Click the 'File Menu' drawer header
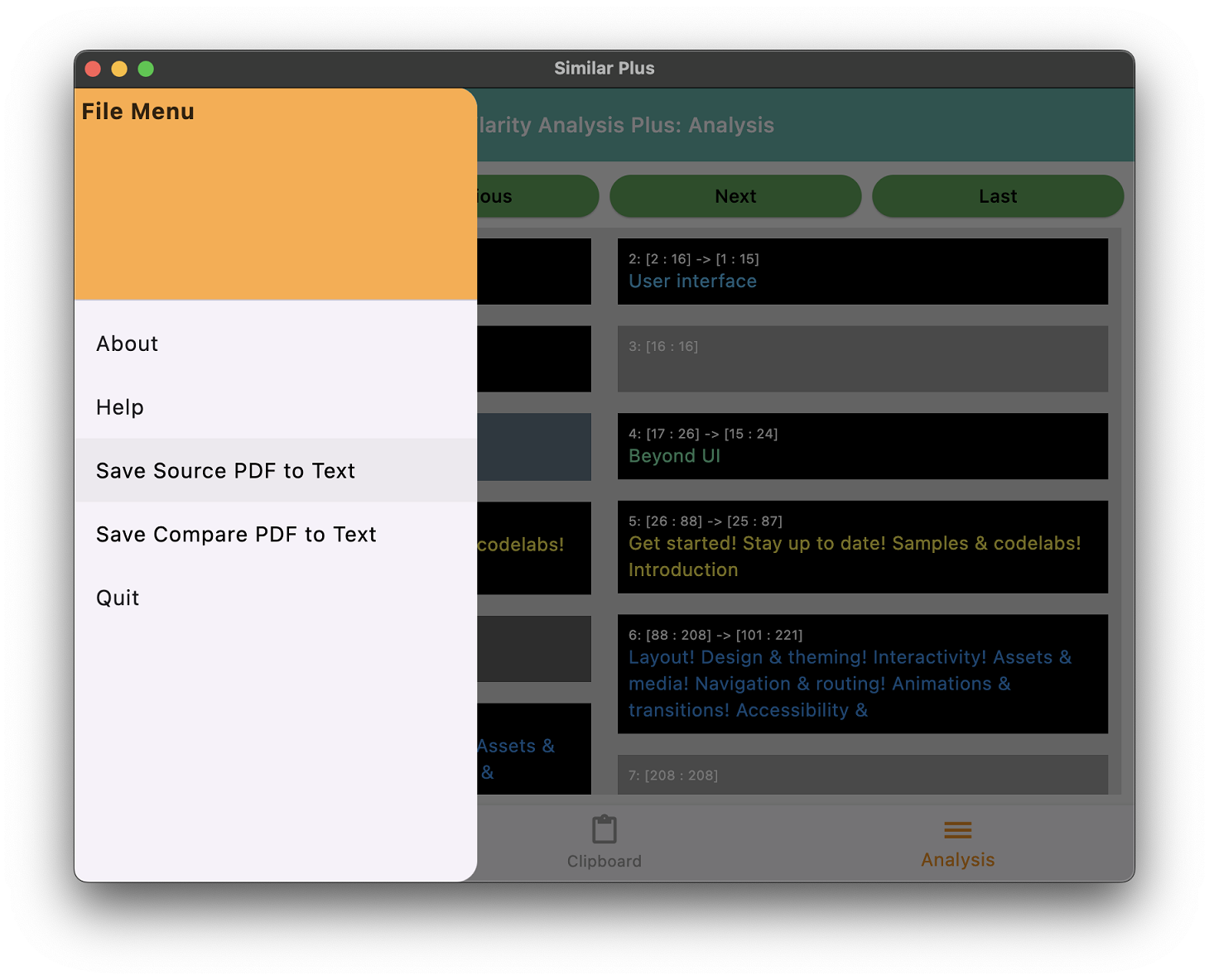This screenshot has height=980, width=1209. click(276, 194)
